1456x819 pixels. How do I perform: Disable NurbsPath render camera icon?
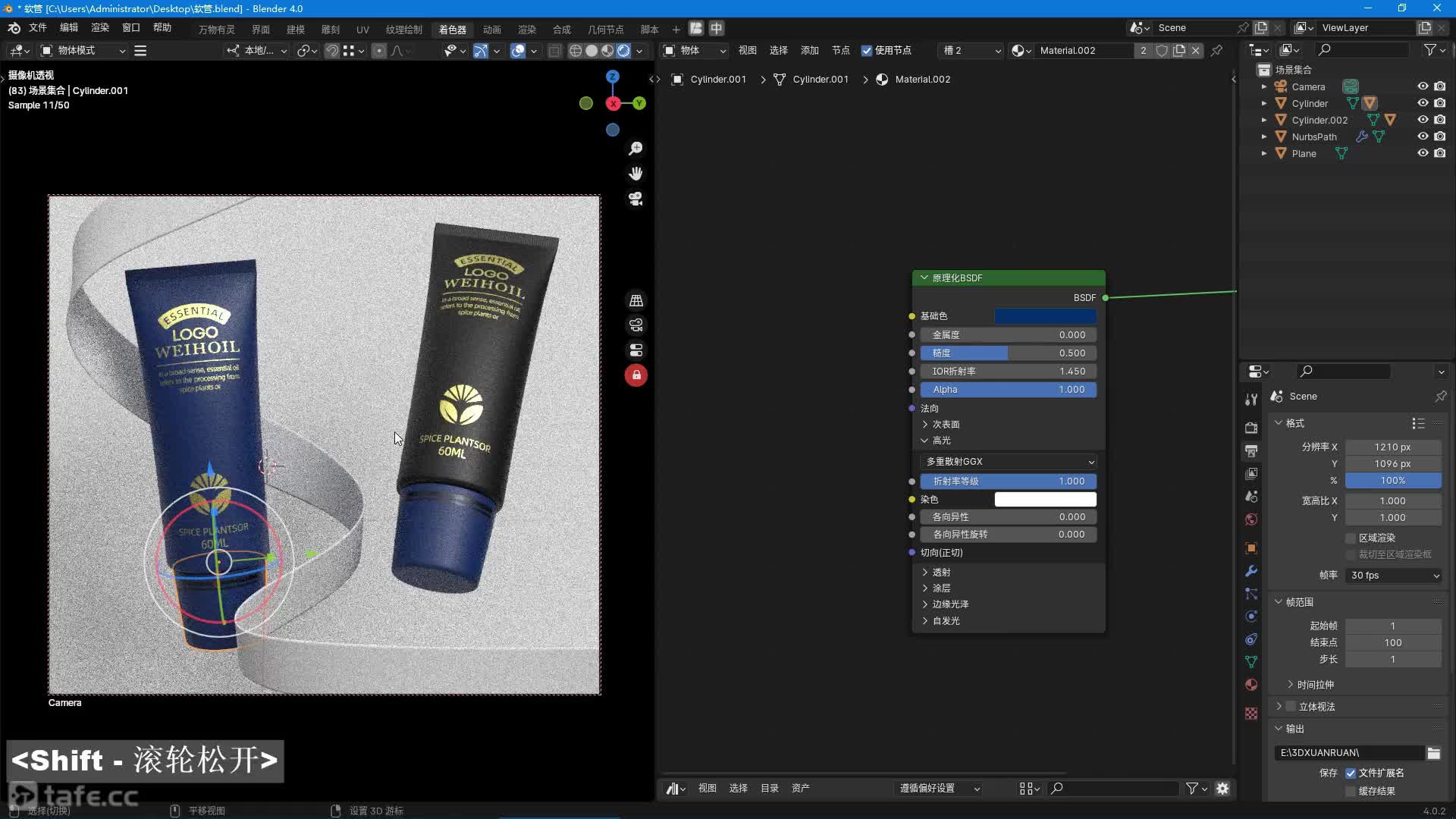1439,136
